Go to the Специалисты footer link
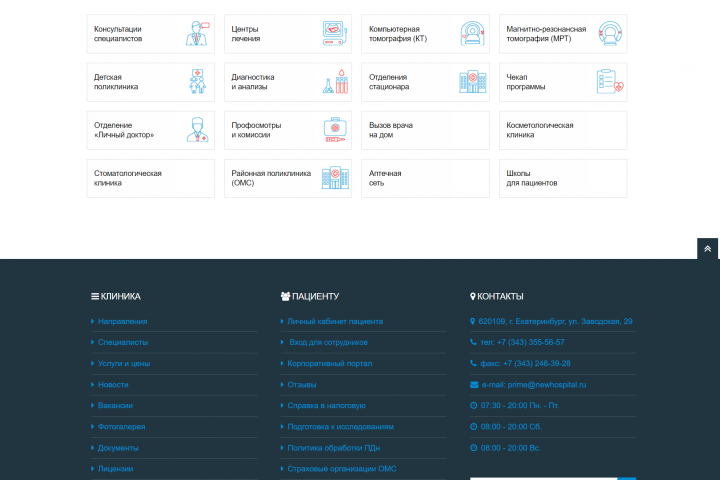Screen dimensions: 720x480 [x=123, y=342]
